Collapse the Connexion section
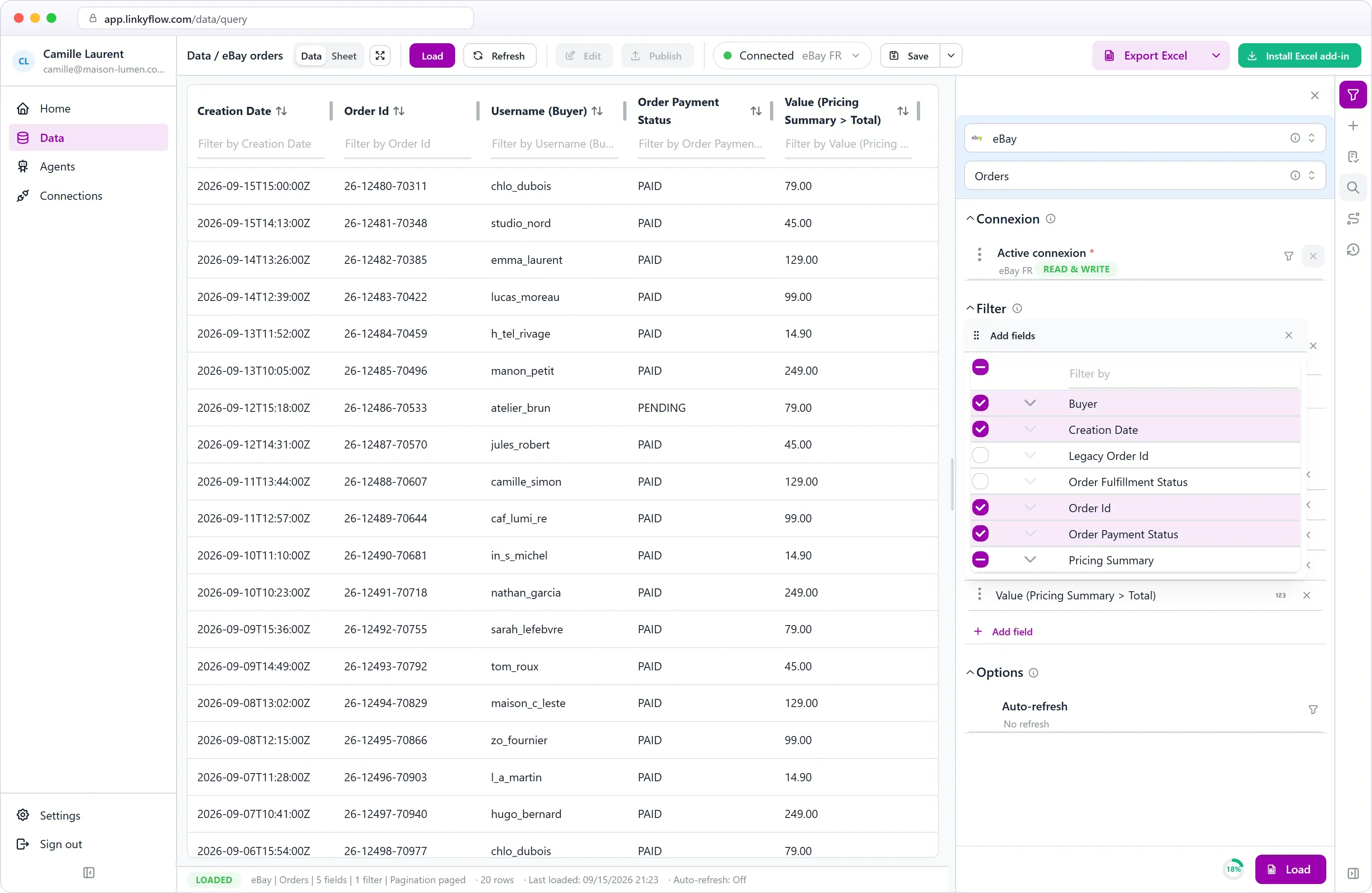Viewport: 1372px width, 893px height. coord(970,219)
